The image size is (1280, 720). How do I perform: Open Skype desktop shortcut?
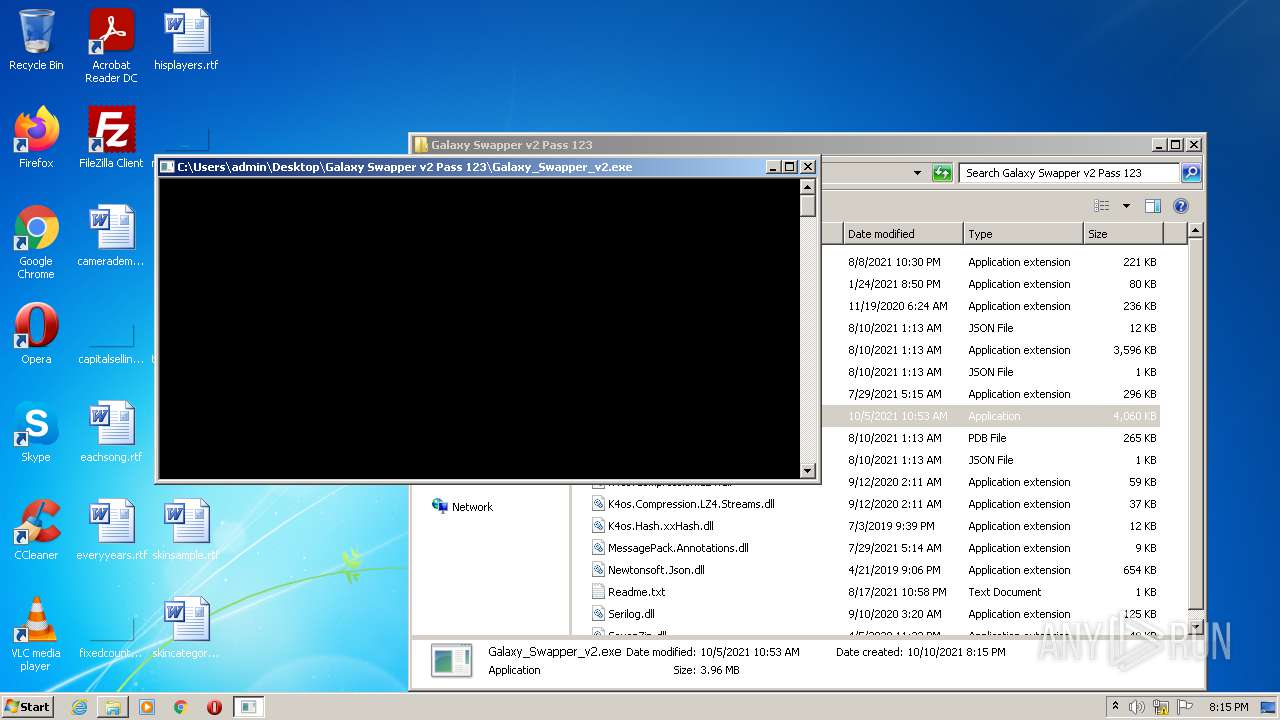coord(36,432)
